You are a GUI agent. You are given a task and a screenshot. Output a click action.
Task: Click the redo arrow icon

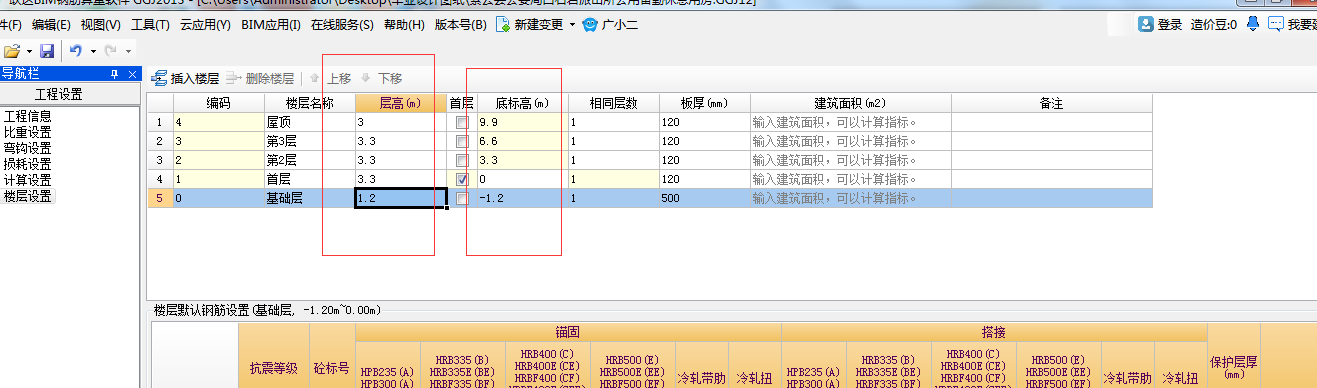click(110, 50)
